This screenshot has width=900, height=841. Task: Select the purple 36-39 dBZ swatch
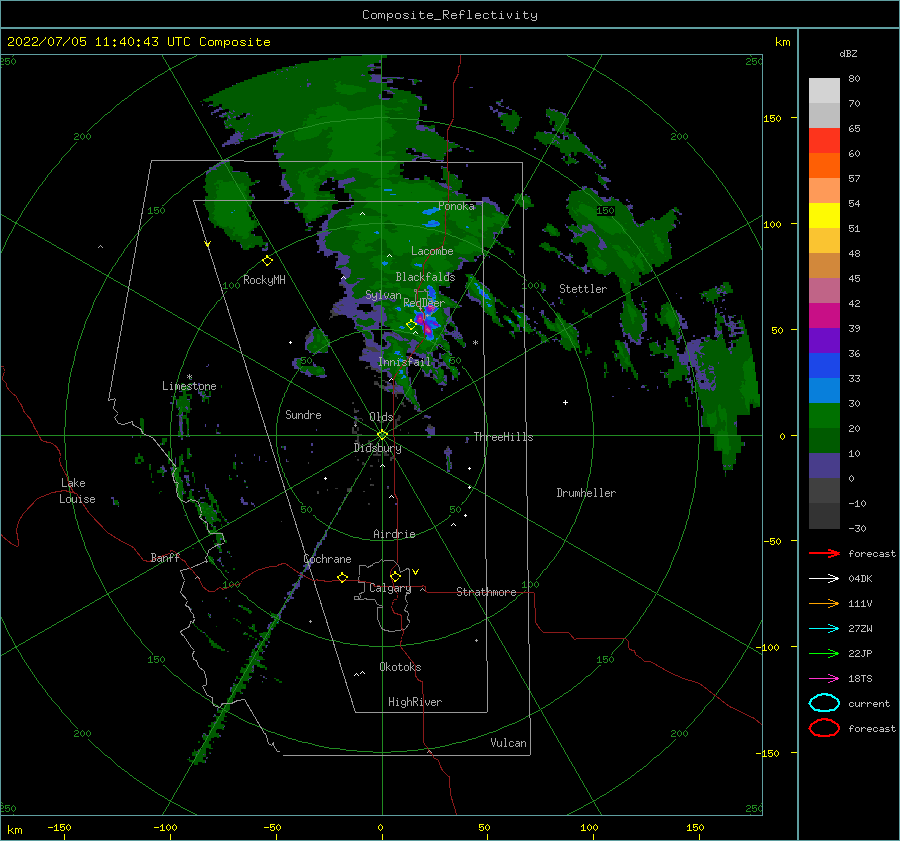point(824,341)
